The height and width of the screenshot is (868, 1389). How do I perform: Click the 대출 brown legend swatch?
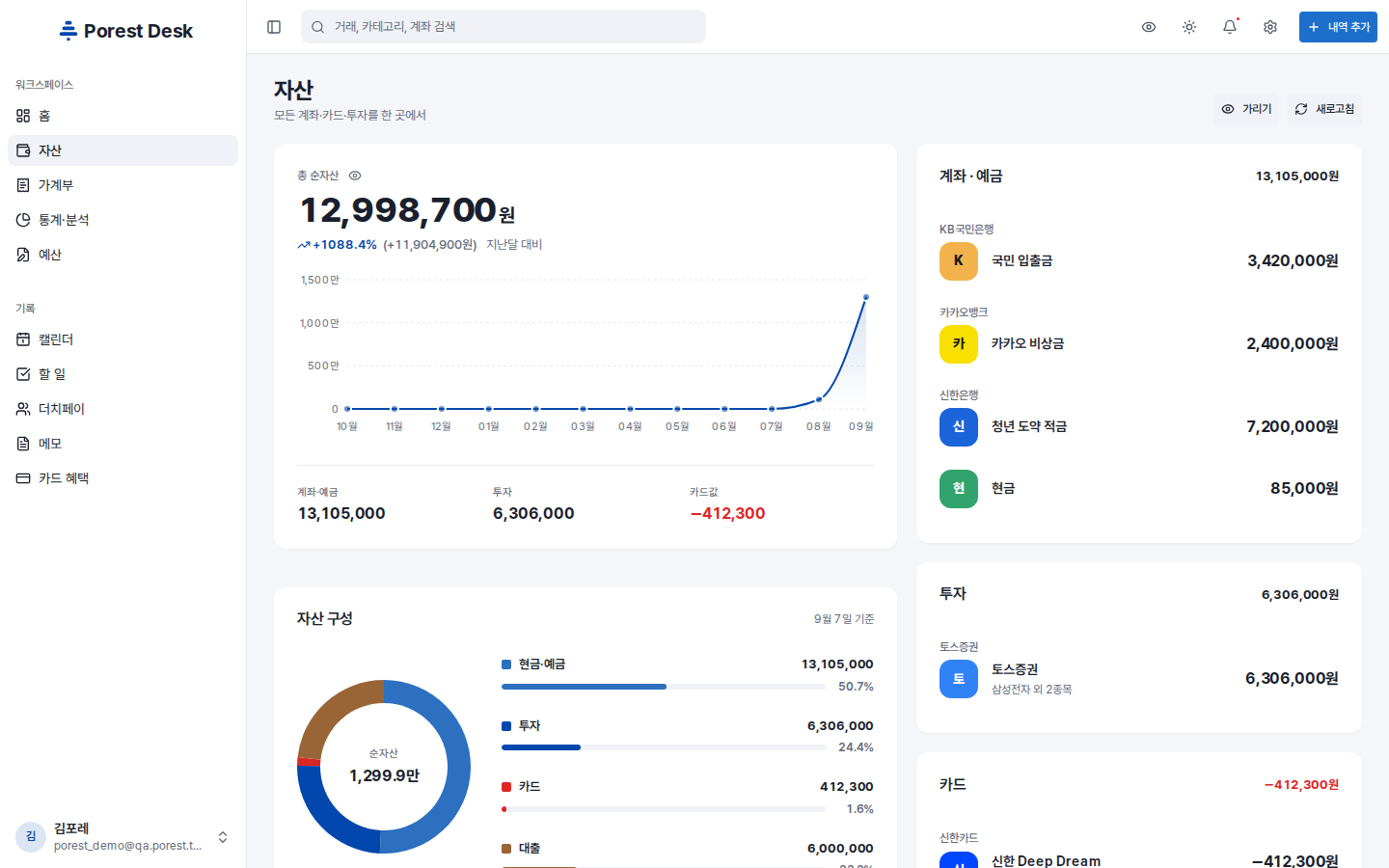pyautogui.click(x=506, y=849)
